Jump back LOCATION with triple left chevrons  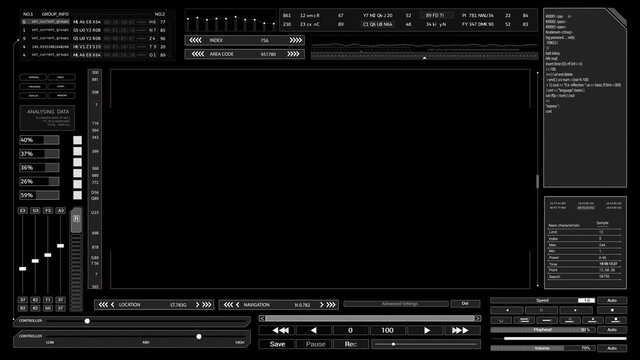(103, 304)
